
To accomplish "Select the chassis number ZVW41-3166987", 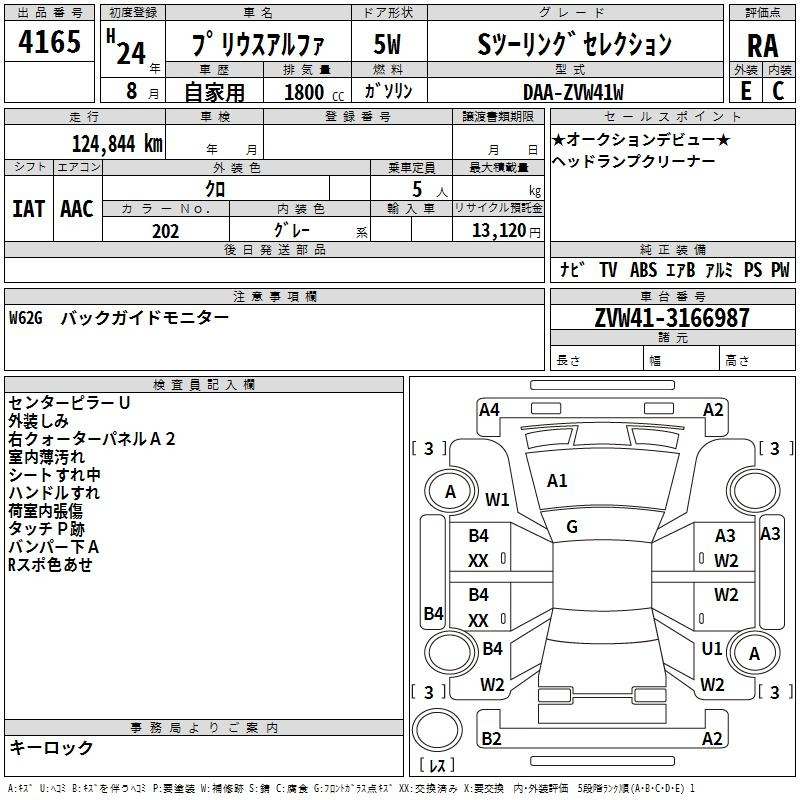I will pos(672,317).
